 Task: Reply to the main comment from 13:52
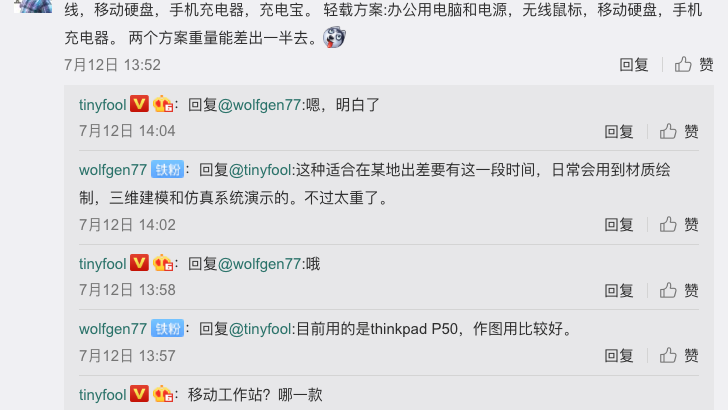pos(634,65)
